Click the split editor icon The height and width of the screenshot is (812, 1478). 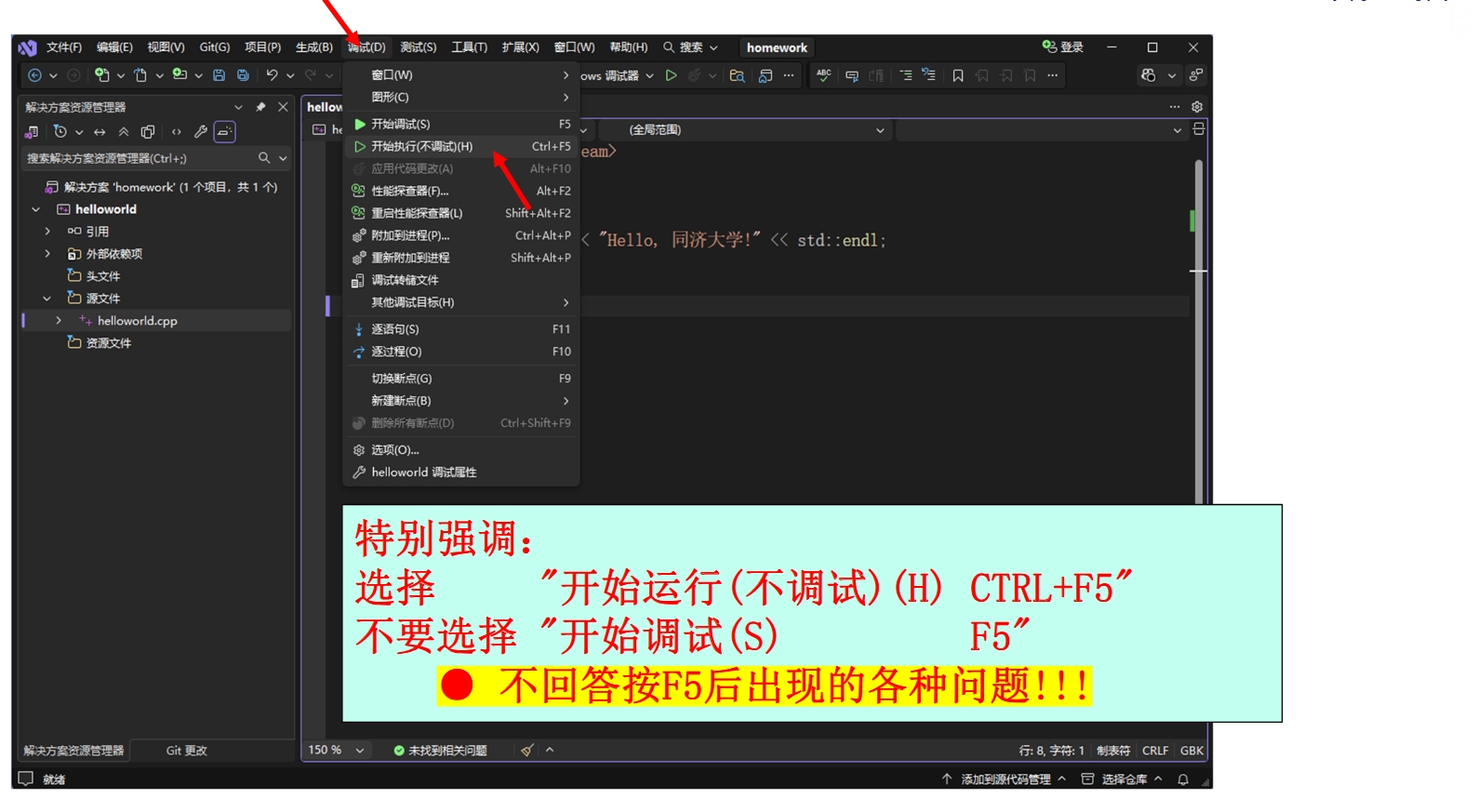(x=1199, y=129)
